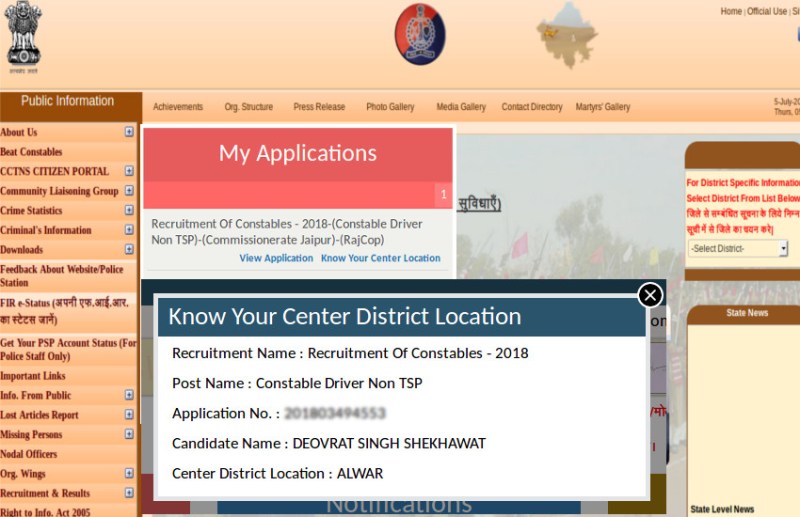Click the Public Information sidebar header
This screenshot has height=517, width=800.
click(x=68, y=101)
